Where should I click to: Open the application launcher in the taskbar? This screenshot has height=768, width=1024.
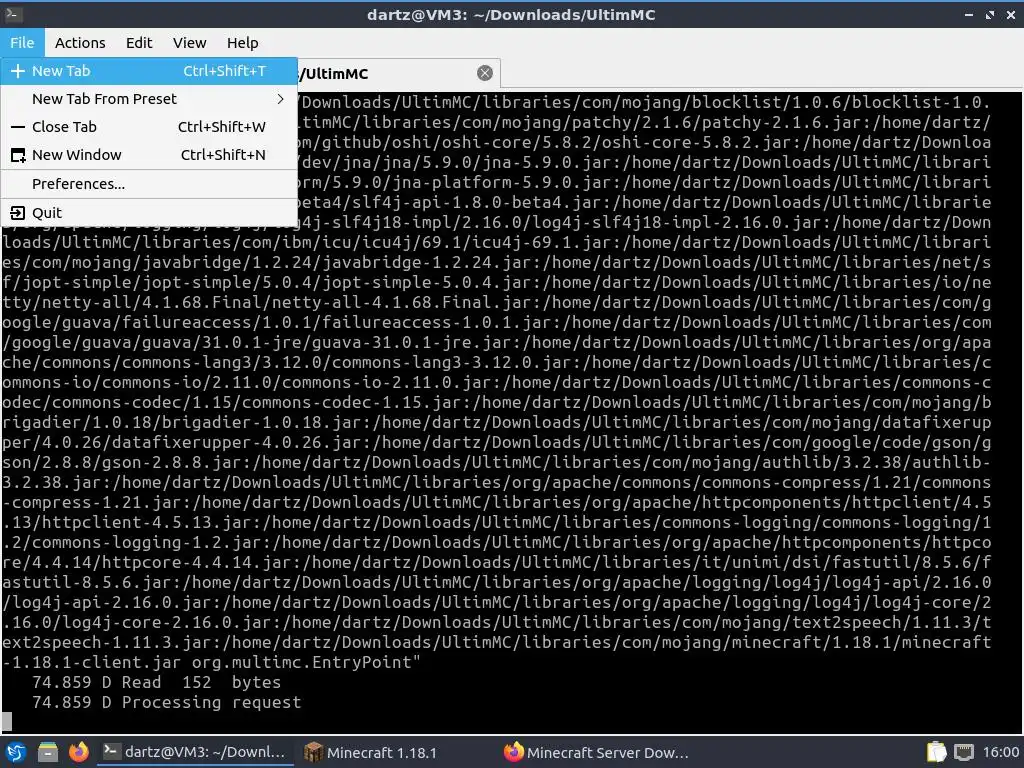tap(16, 752)
